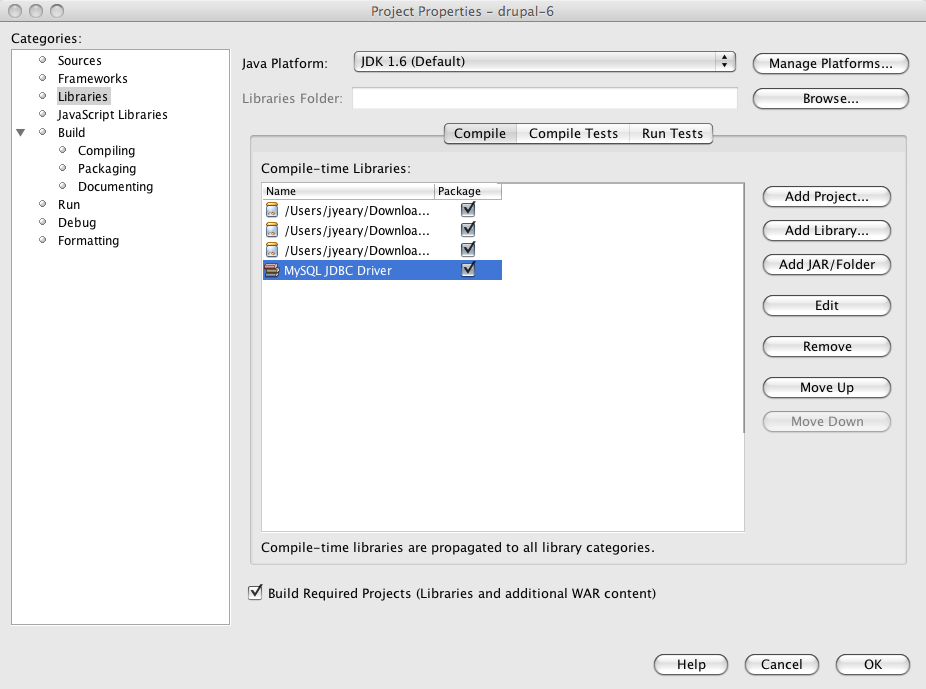This screenshot has width=926, height=689.
Task: Select the Packaging category
Action: pyautogui.click(x=107, y=169)
